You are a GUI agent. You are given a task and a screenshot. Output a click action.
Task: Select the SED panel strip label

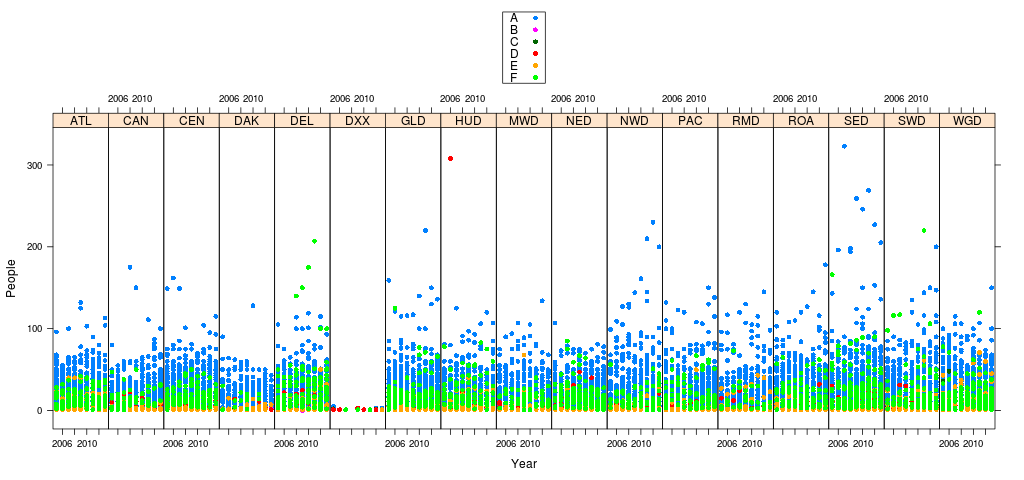point(856,121)
